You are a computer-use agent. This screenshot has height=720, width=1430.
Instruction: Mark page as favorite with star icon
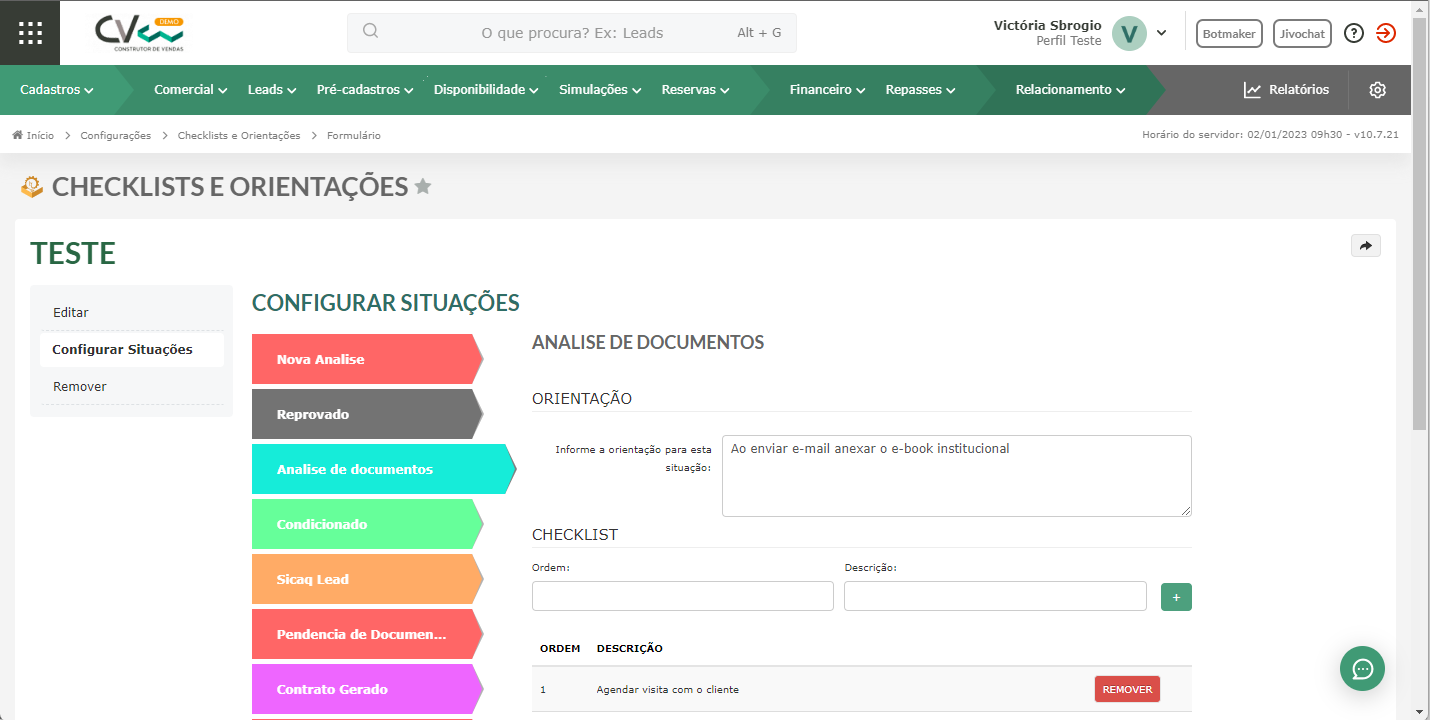tap(423, 186)
